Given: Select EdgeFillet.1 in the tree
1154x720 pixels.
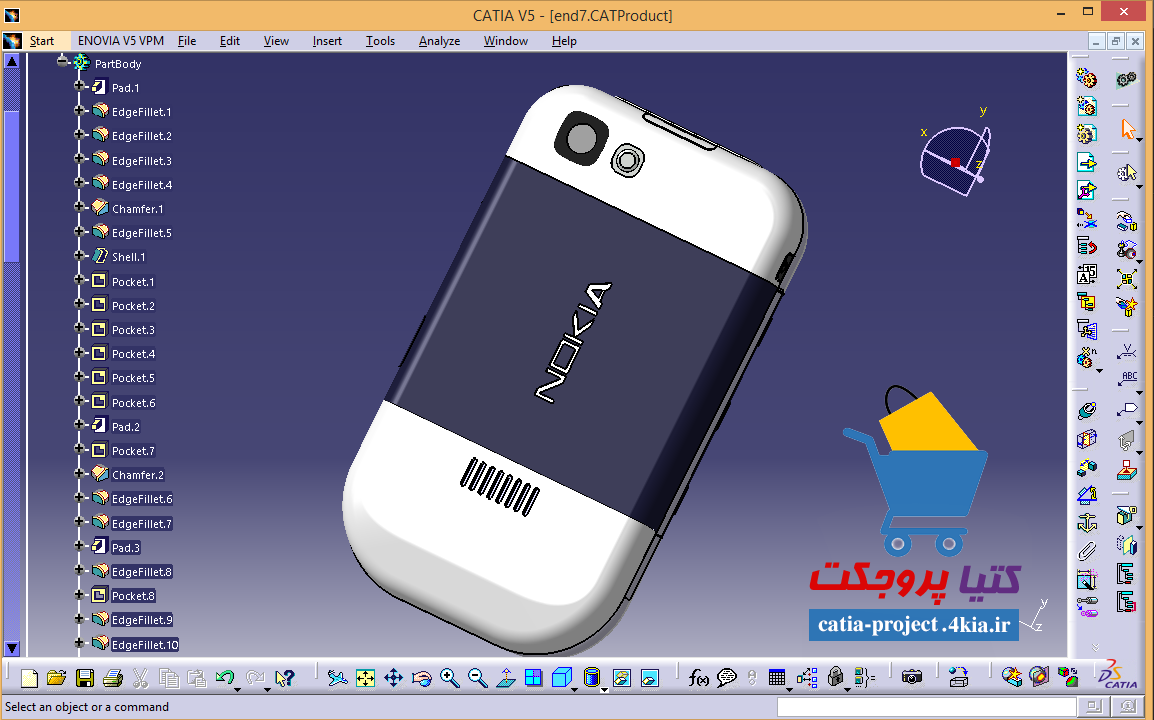Looking at the screenshot, I should coord(141,112).
